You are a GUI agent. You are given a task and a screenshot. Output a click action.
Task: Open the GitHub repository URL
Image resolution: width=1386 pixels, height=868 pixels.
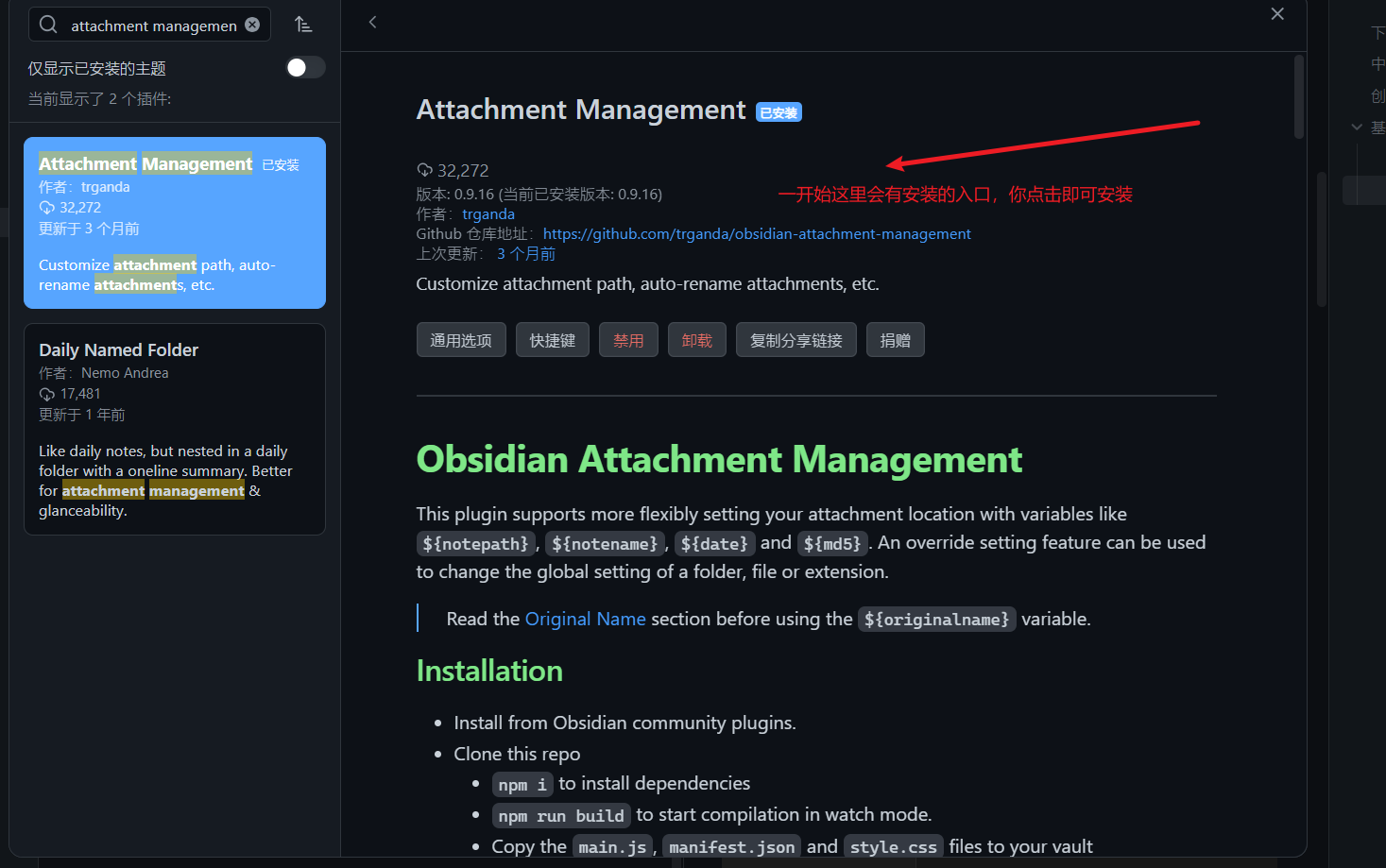click(x=756, y=234)
